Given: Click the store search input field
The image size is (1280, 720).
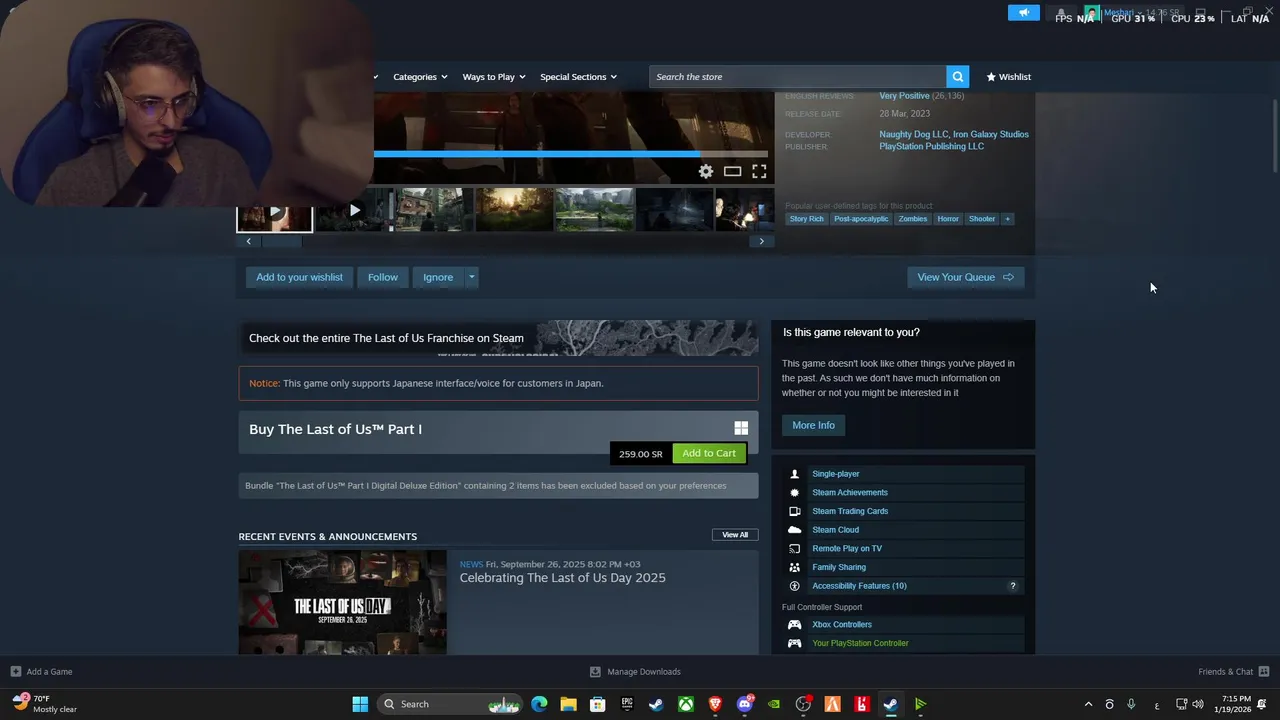Looking at the screenshot, I should click(x=798, y=77).
